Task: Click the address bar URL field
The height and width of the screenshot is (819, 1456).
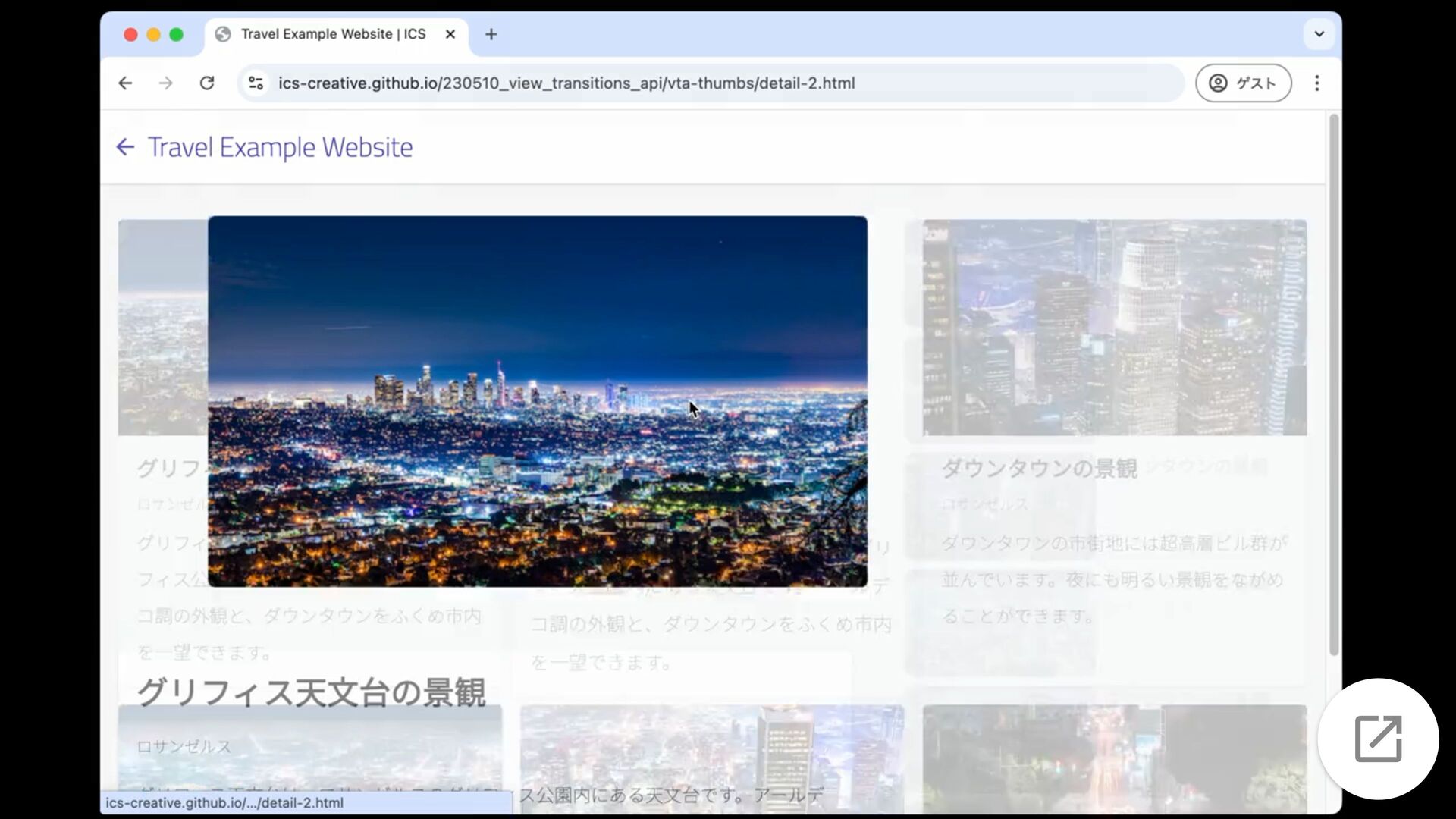Action: 566,83
